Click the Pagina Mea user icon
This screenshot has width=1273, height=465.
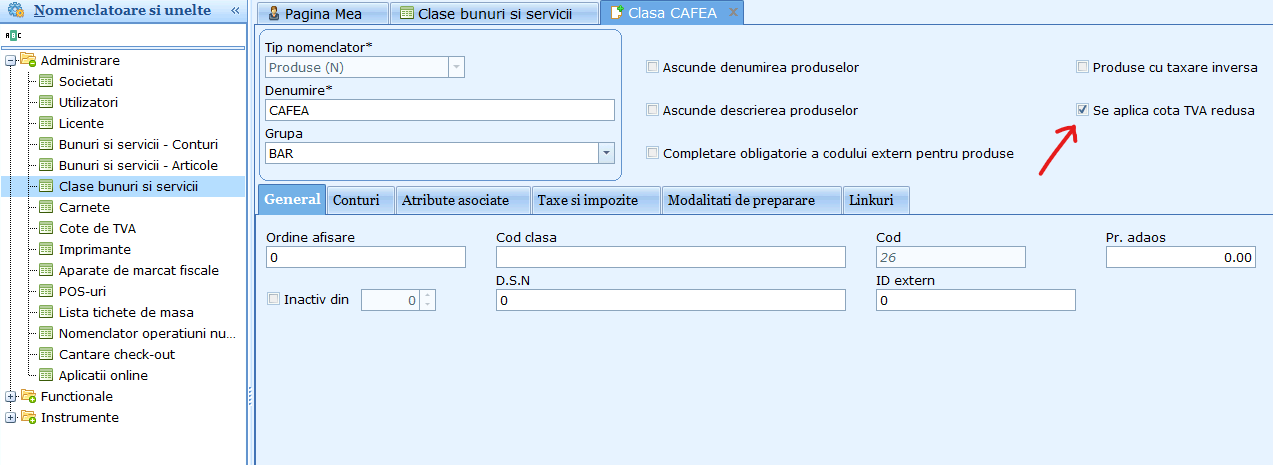pos(274,14)
